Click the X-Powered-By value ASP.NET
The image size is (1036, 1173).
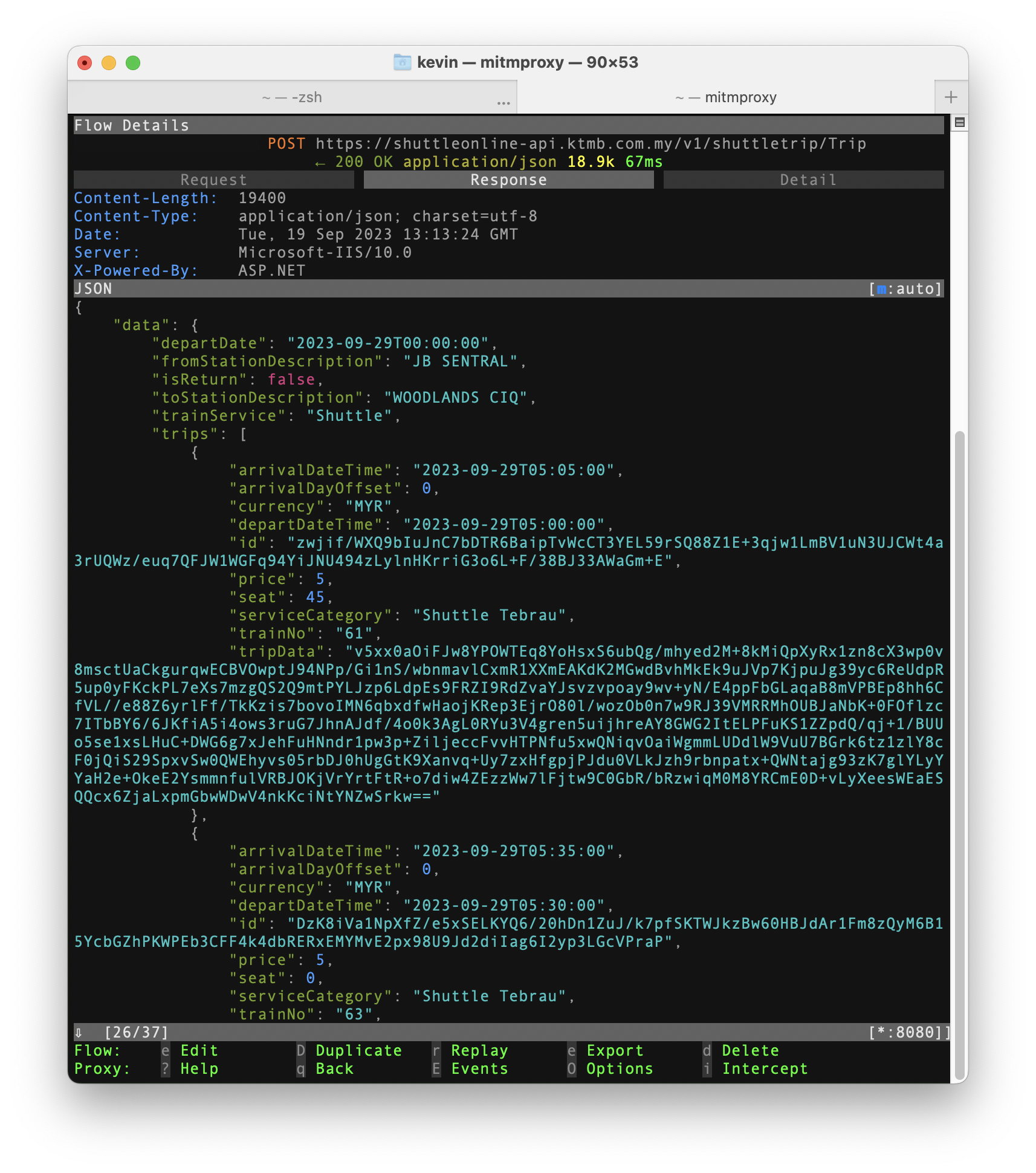271,270
